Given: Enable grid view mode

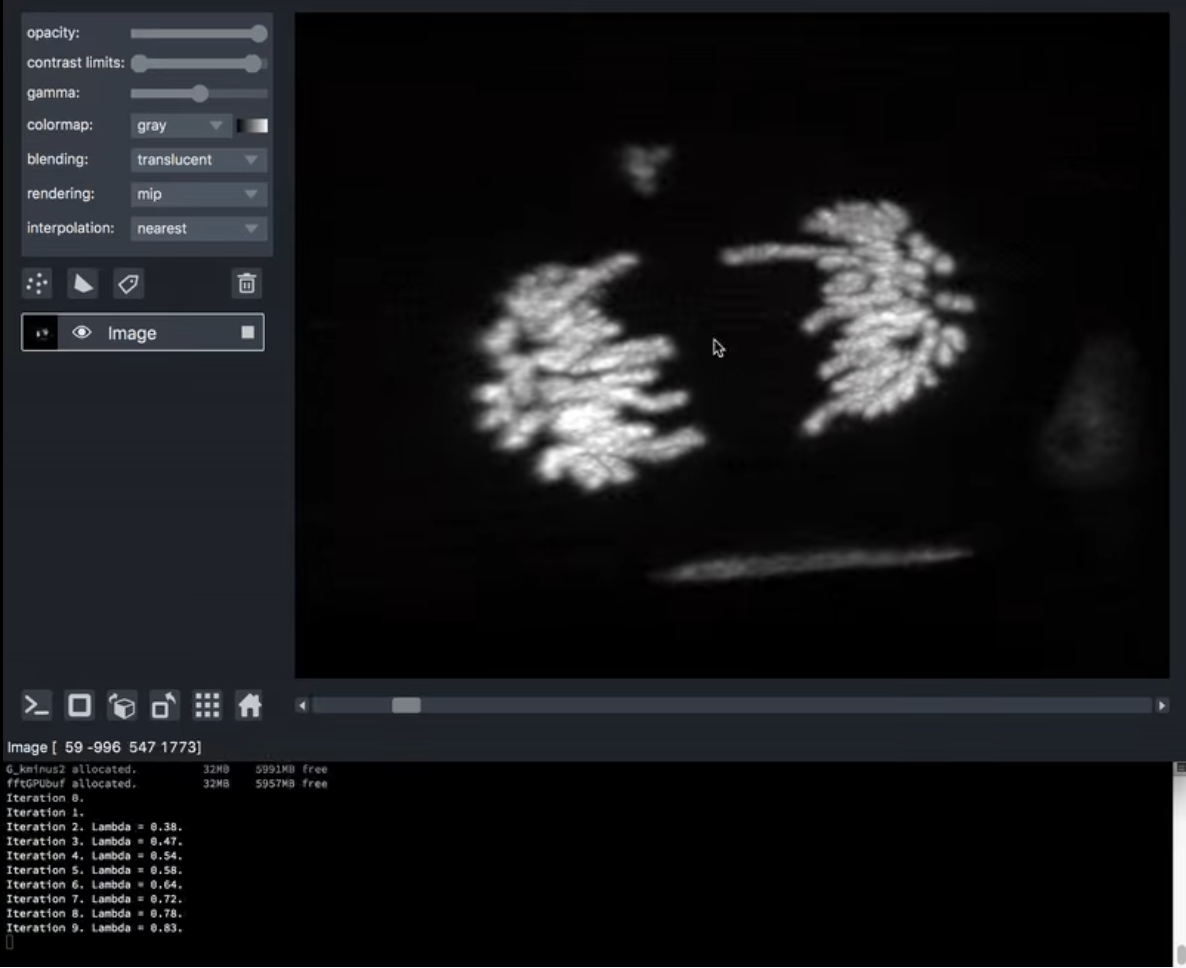Looking at the screenshot, I should [x=207, y=707].
